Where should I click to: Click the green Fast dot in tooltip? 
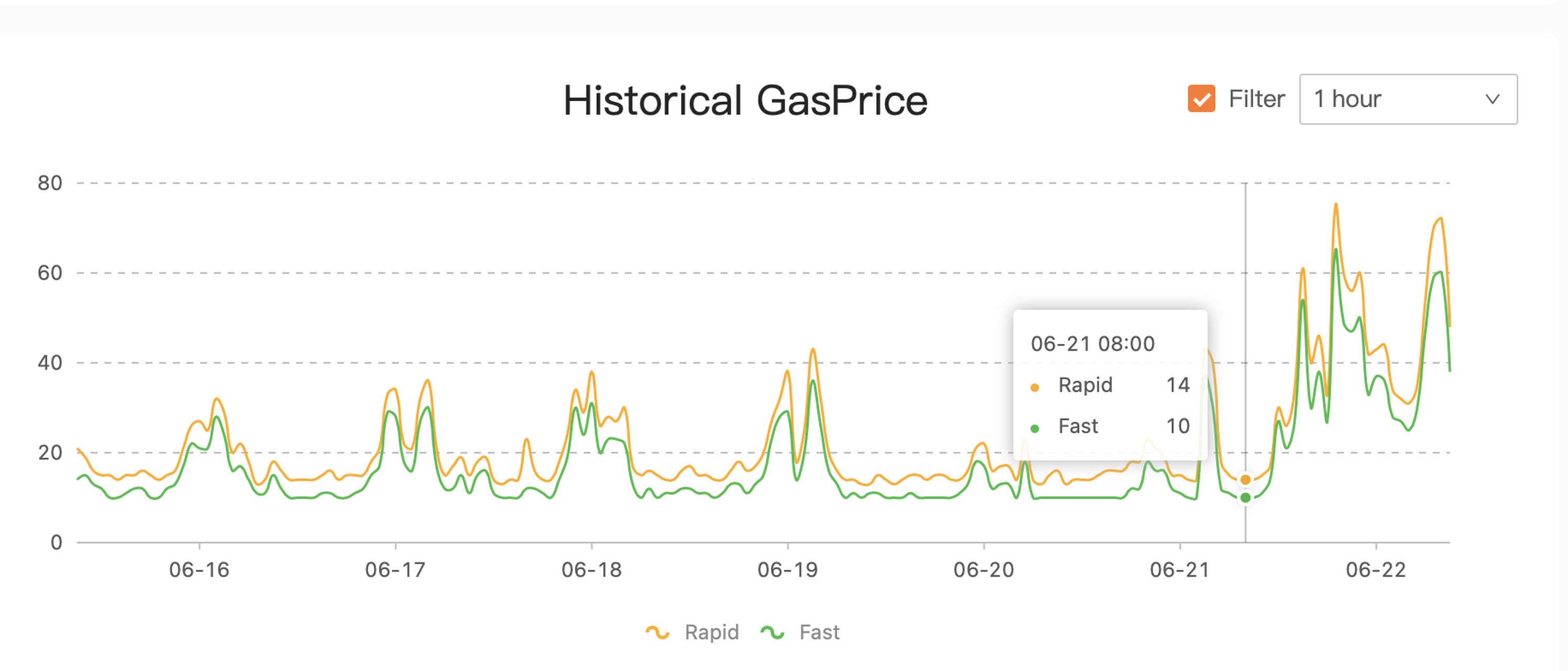pos(1035,428)
